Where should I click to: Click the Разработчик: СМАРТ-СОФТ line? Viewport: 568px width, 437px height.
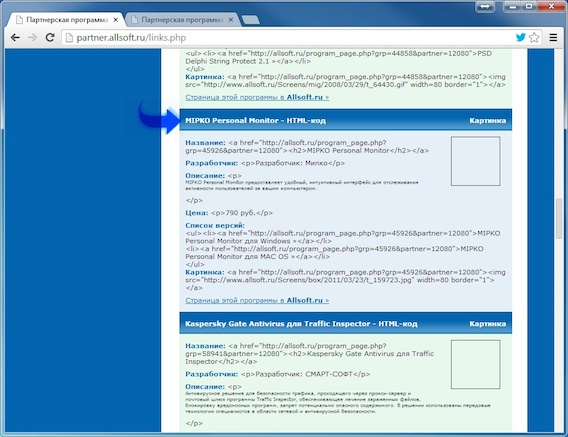click(277, 374)
